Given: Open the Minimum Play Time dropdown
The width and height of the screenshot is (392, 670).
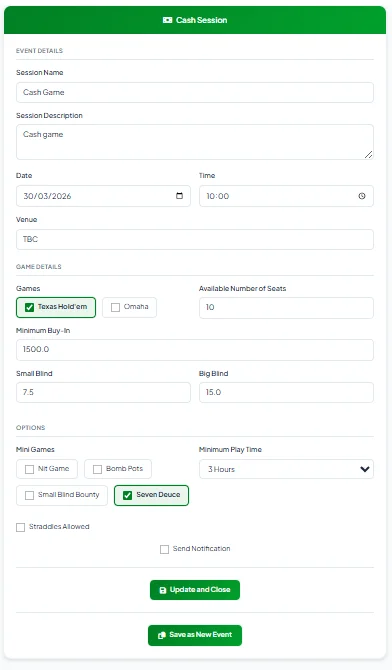Looking at the screenshot, I should pos(286,469).
